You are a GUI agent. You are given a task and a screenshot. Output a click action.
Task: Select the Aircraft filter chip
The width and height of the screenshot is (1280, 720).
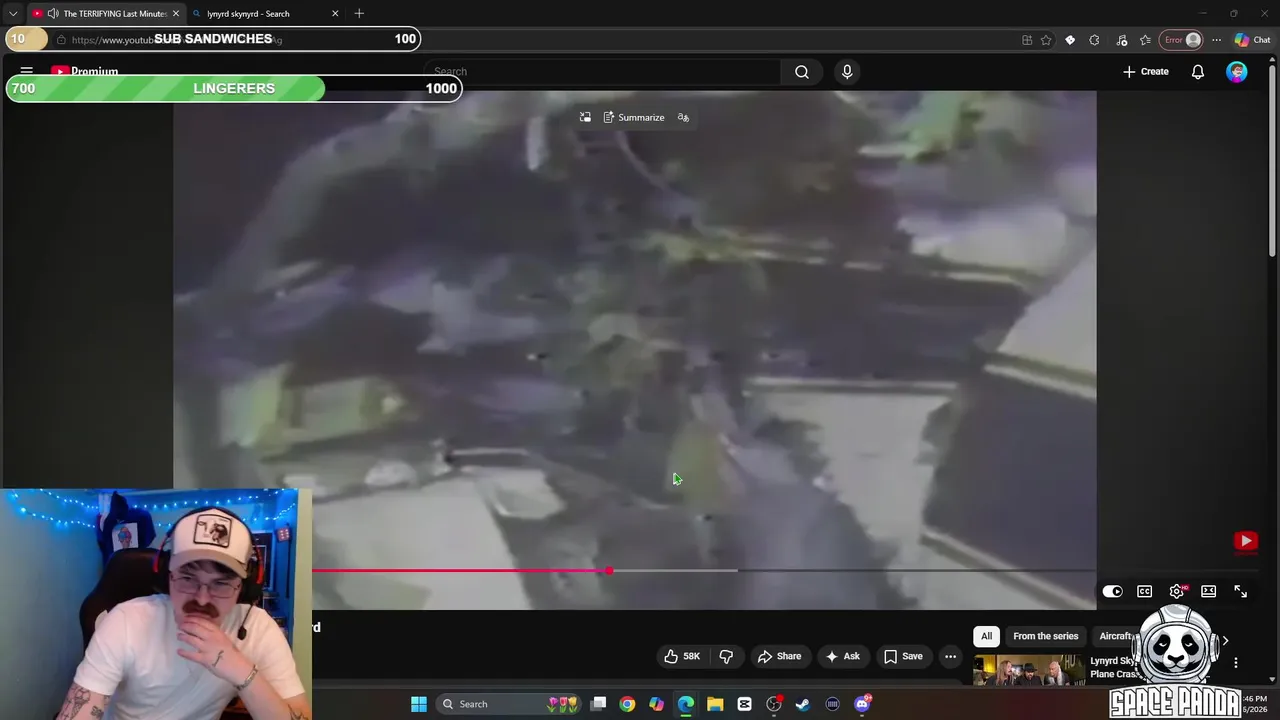tap(1116, 636)
